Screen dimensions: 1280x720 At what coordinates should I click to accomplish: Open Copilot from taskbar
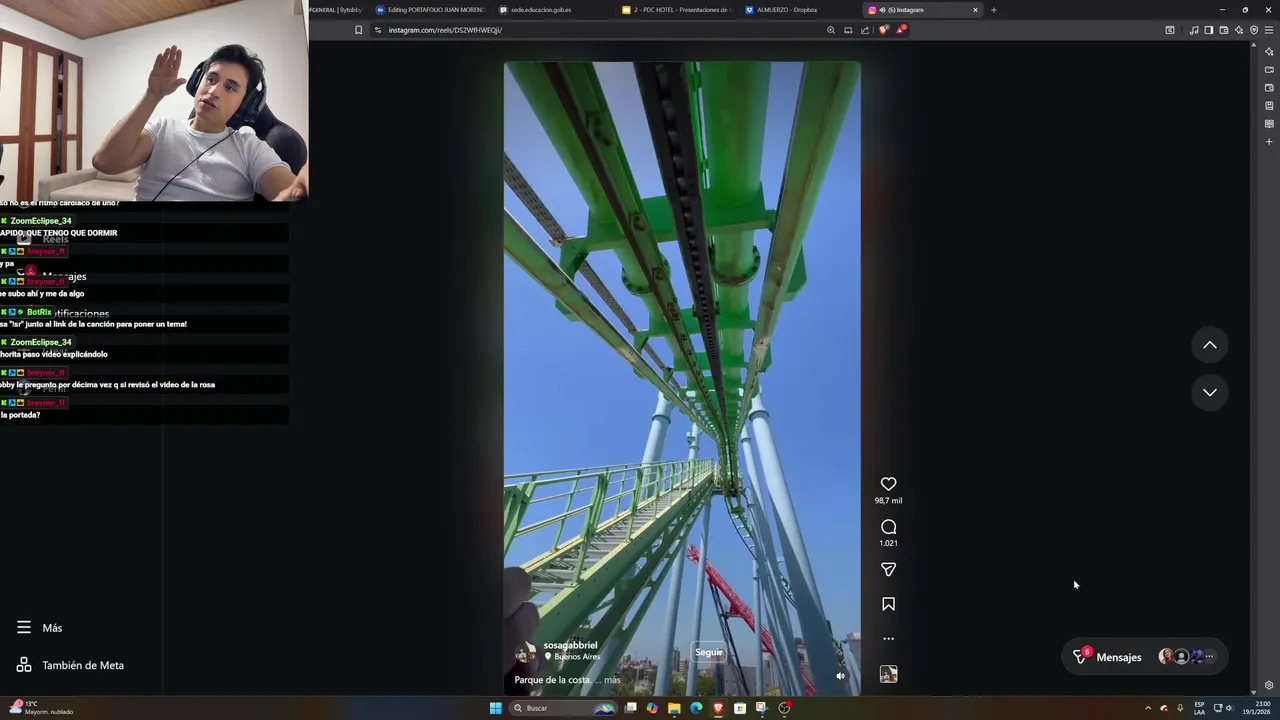pos(652,708)
